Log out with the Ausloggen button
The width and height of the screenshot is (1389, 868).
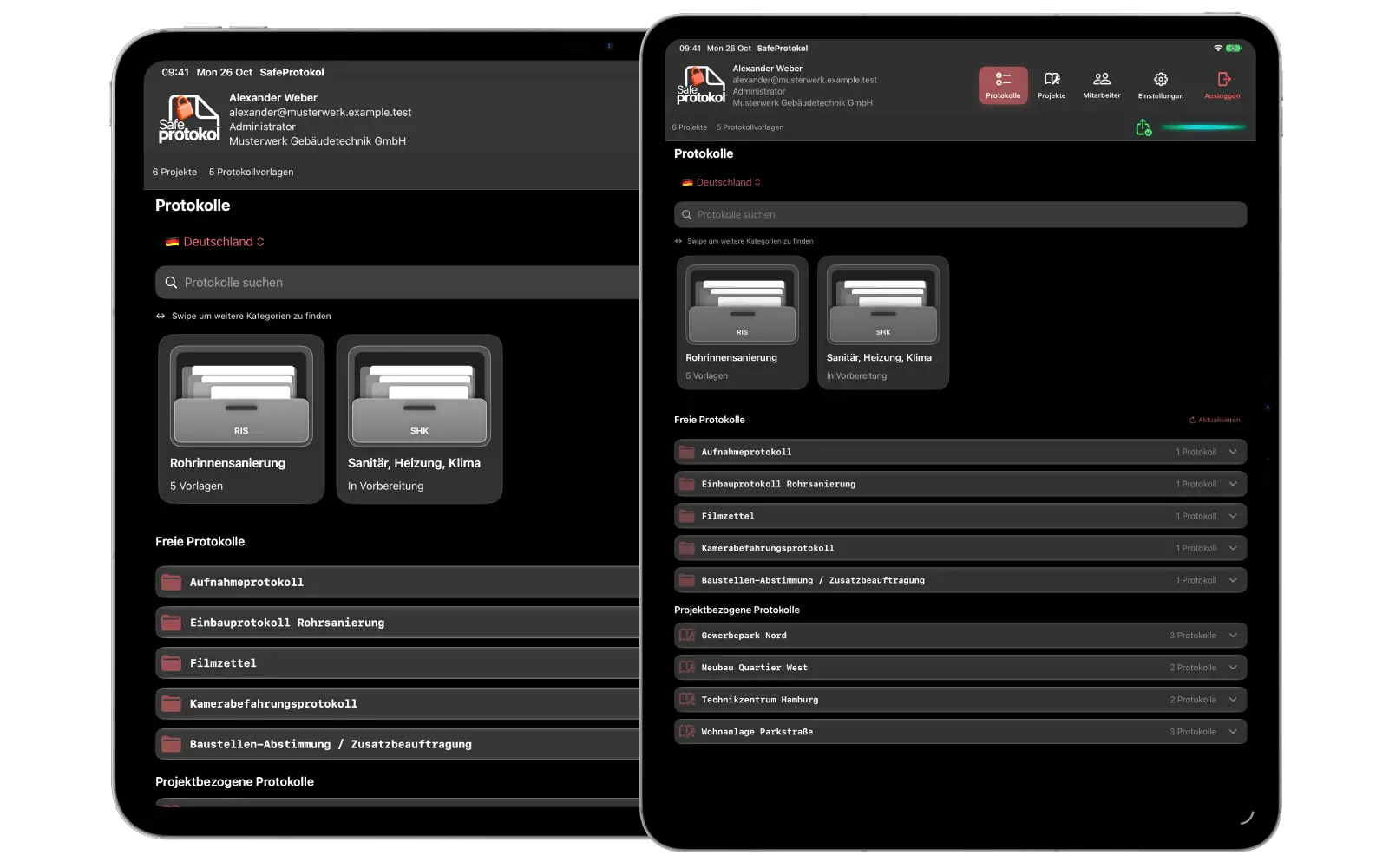pyautogui.click(x=1222, y=85)
